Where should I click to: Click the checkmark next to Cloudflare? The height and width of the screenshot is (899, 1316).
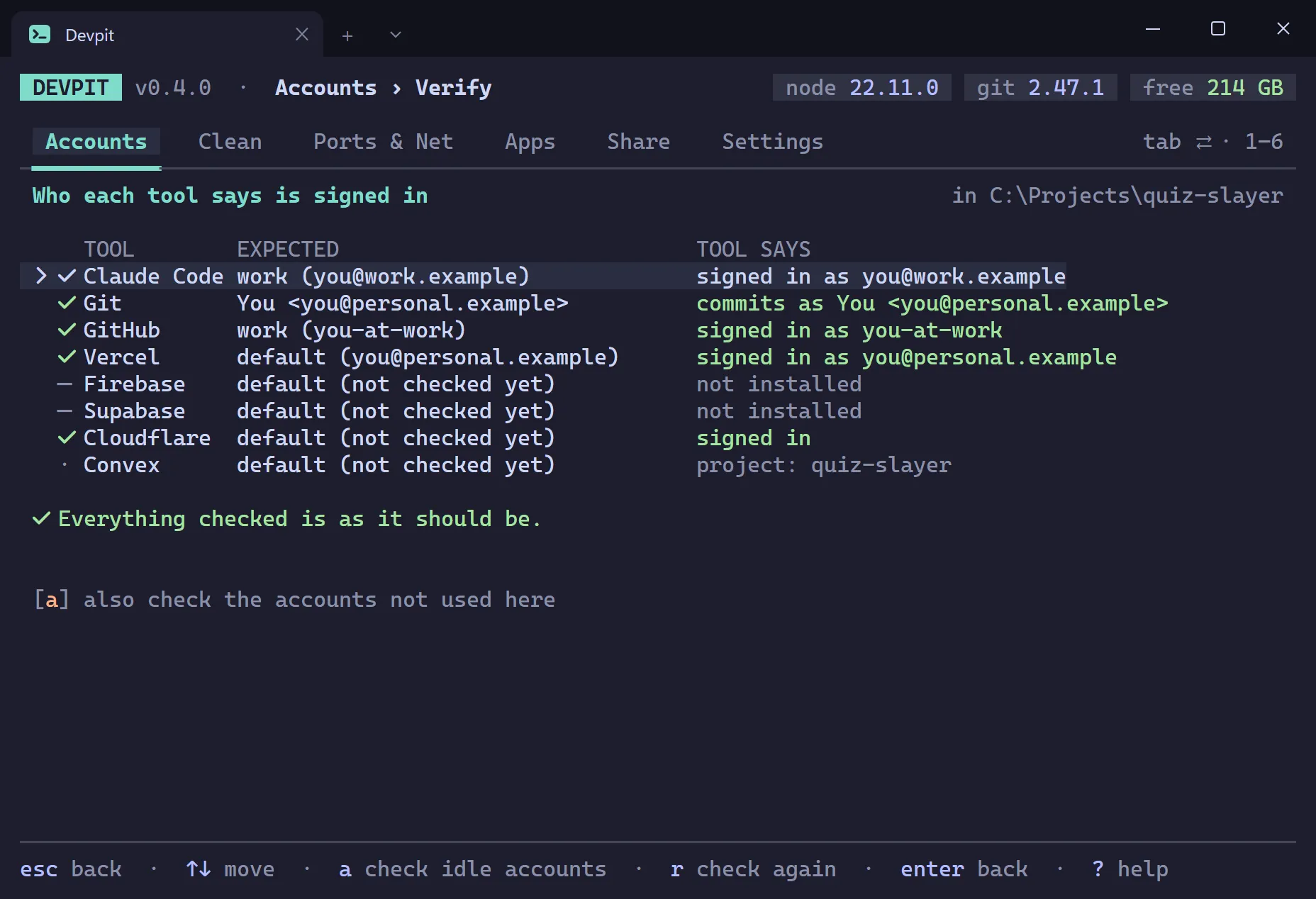[67, 437]
